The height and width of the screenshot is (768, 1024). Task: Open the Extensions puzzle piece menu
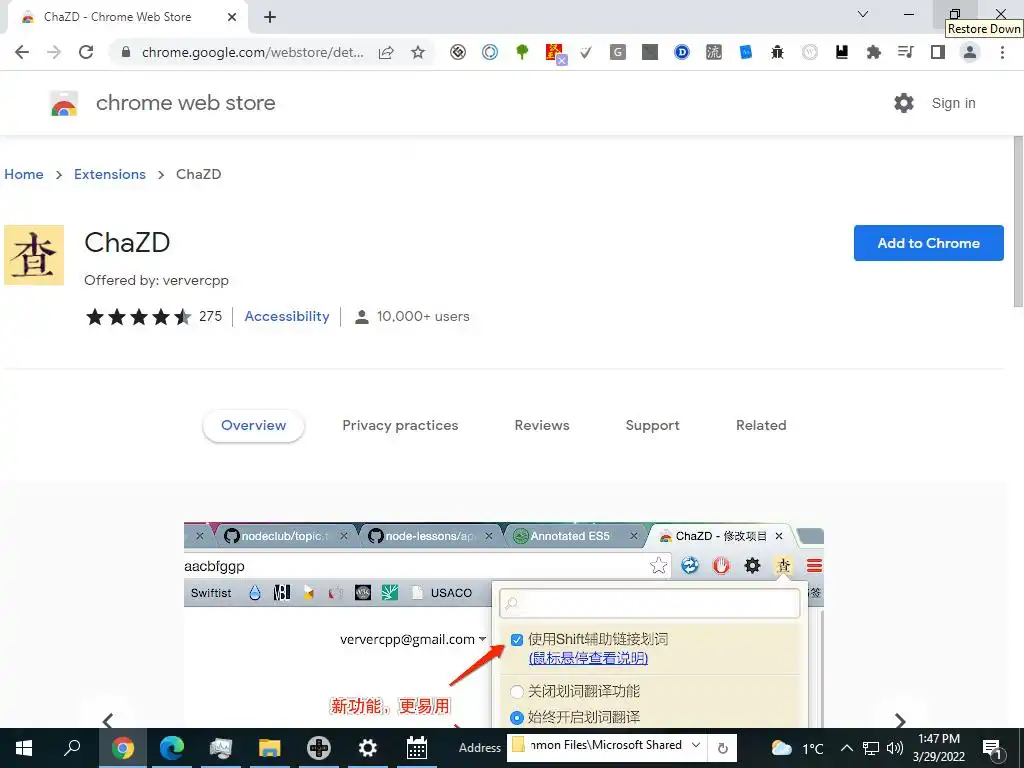click(x=874, y=52)
